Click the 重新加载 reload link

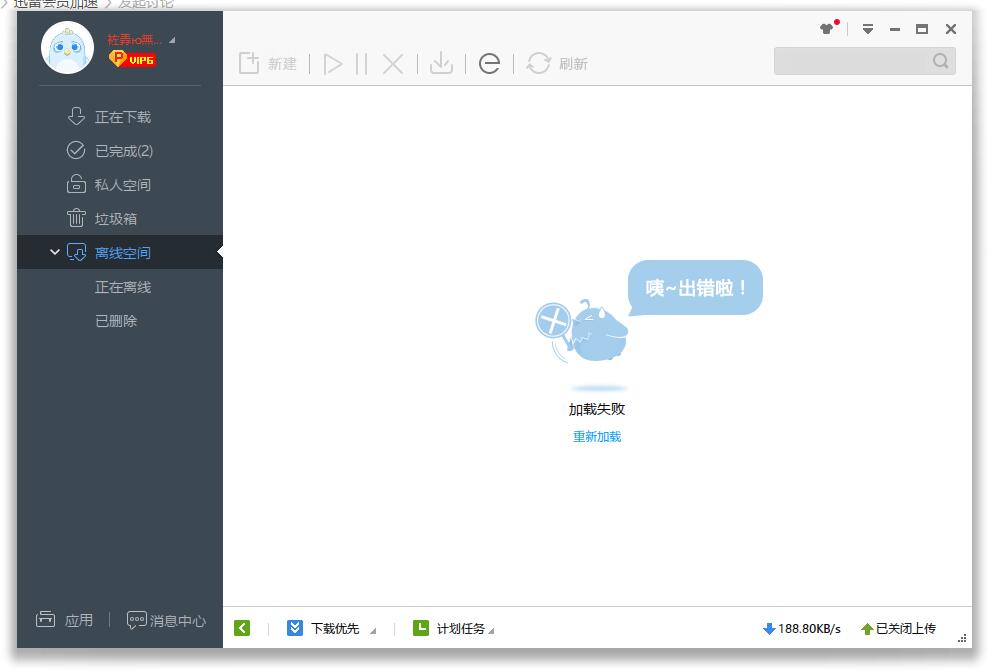597,436
